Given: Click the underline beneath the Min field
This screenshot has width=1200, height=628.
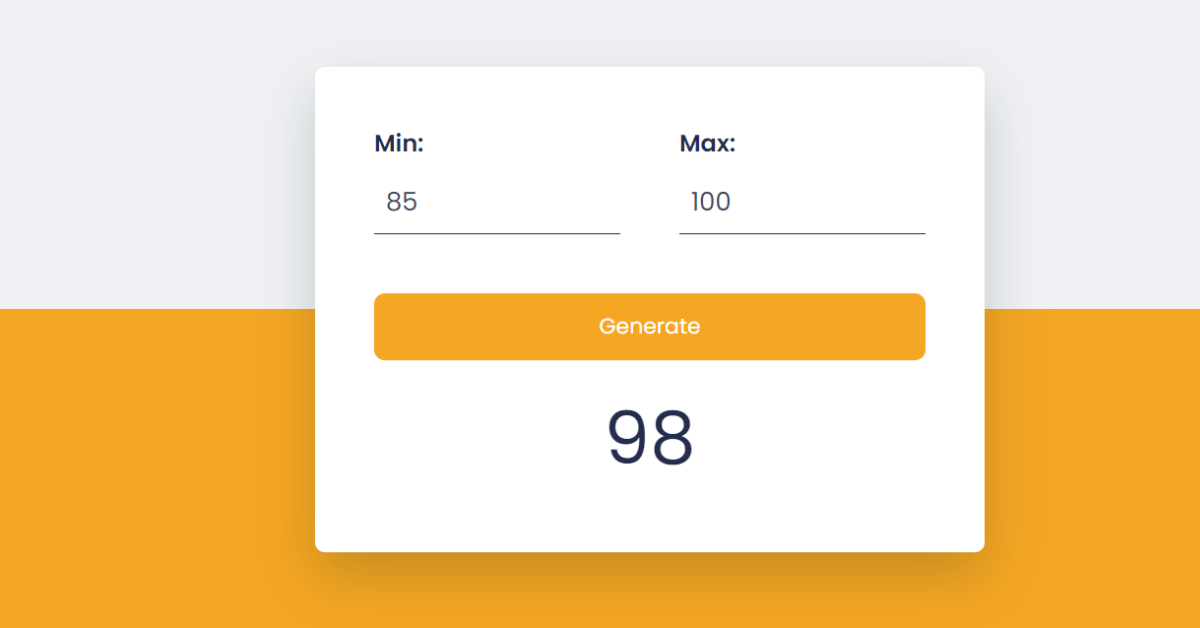Looking at the screenshot, I should pyautogui.click(x=496, y=233).
